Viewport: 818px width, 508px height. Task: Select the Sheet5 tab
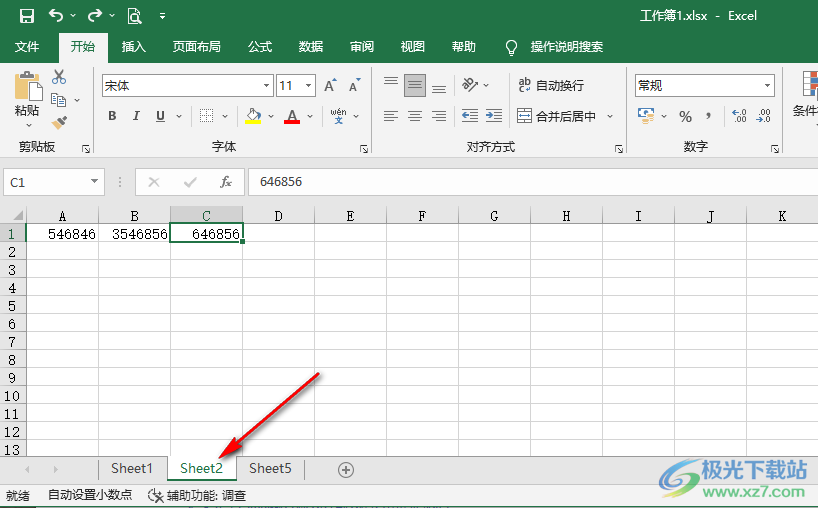[270, 468]
